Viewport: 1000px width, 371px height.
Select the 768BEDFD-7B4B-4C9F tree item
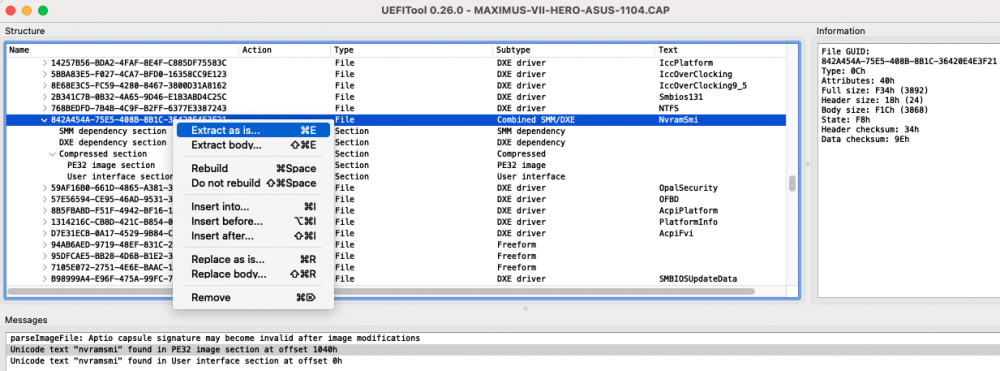click(x=138, y=108)
